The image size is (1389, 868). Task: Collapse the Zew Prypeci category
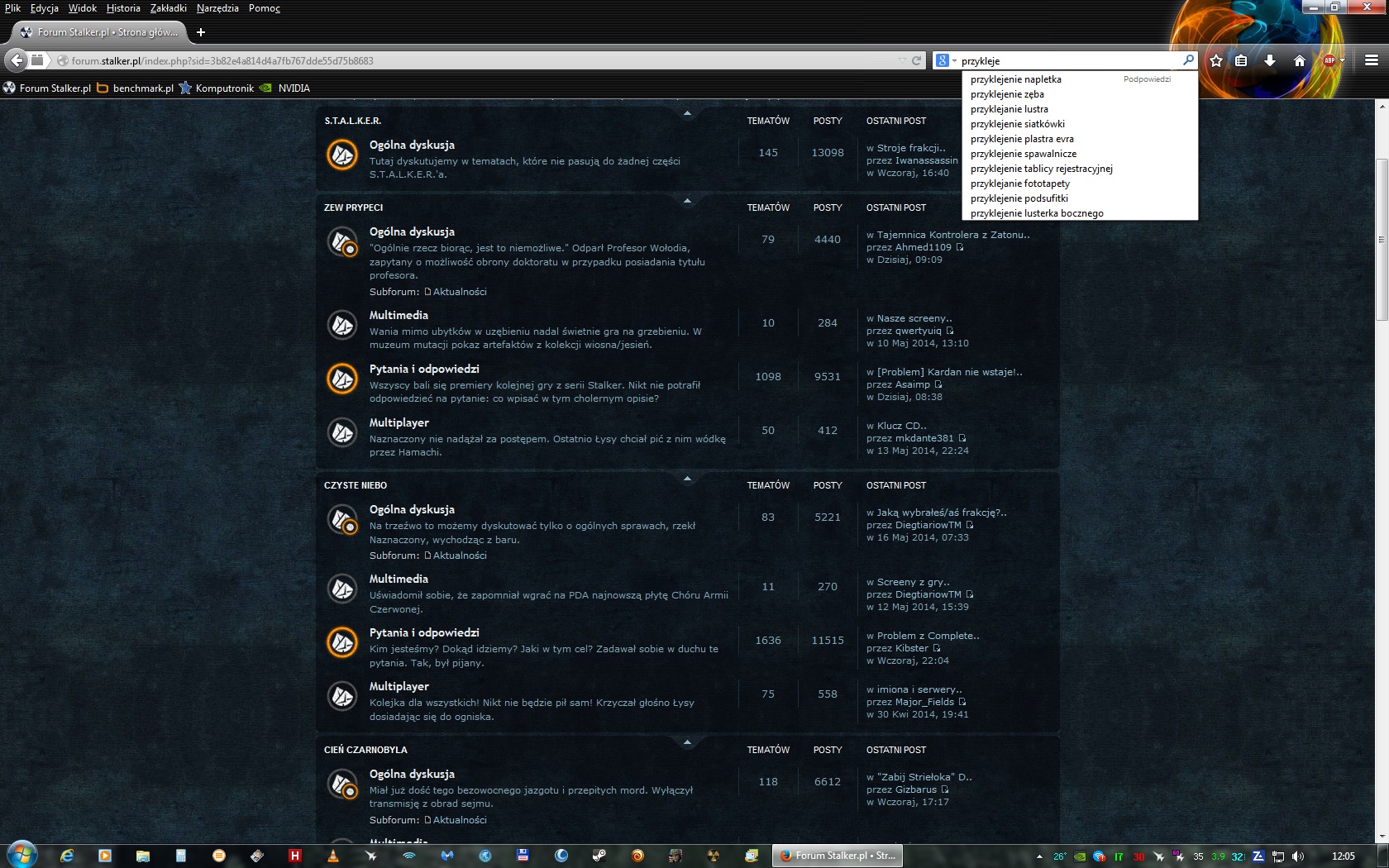click(687, 200)
